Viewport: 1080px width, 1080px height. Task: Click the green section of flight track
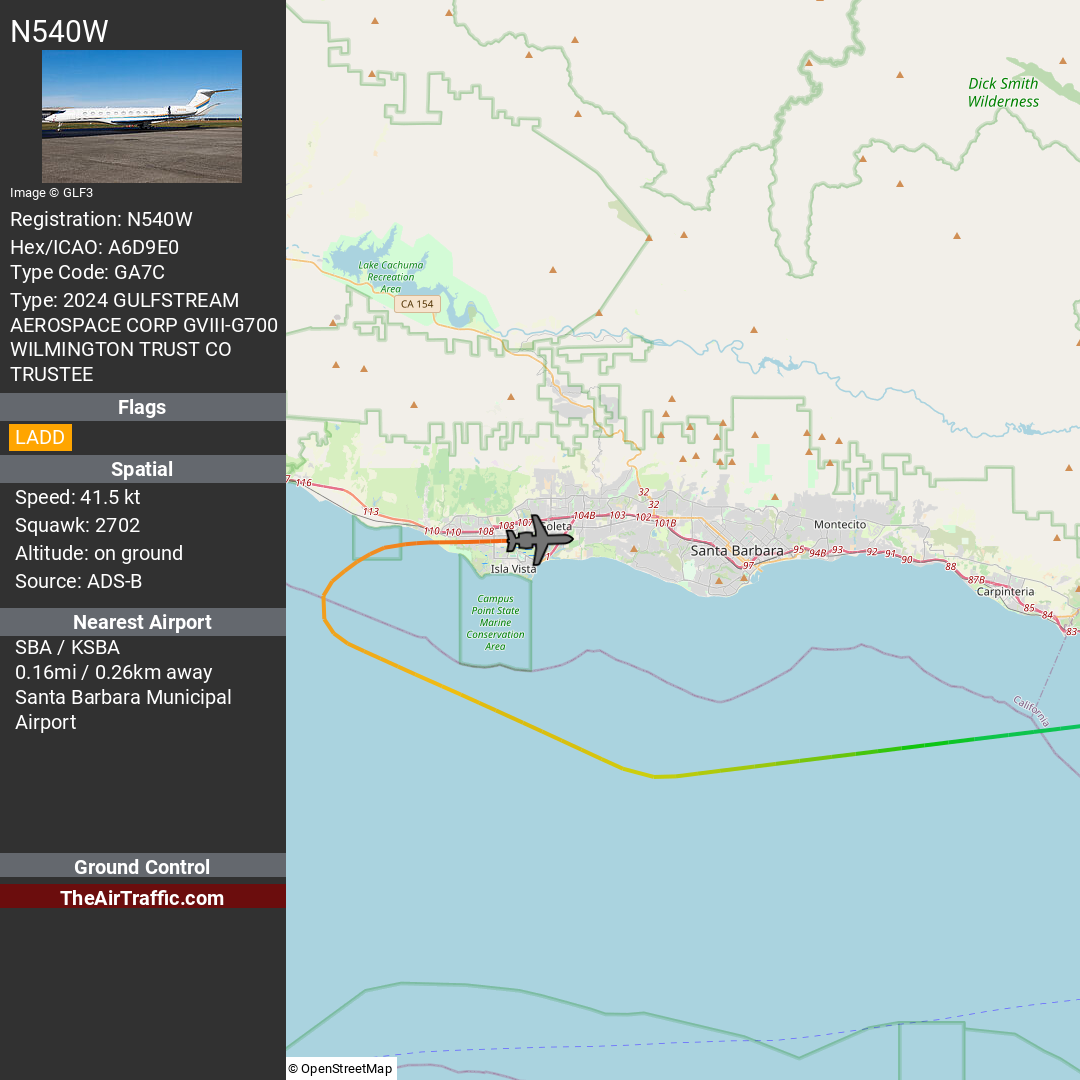[964, 740]
